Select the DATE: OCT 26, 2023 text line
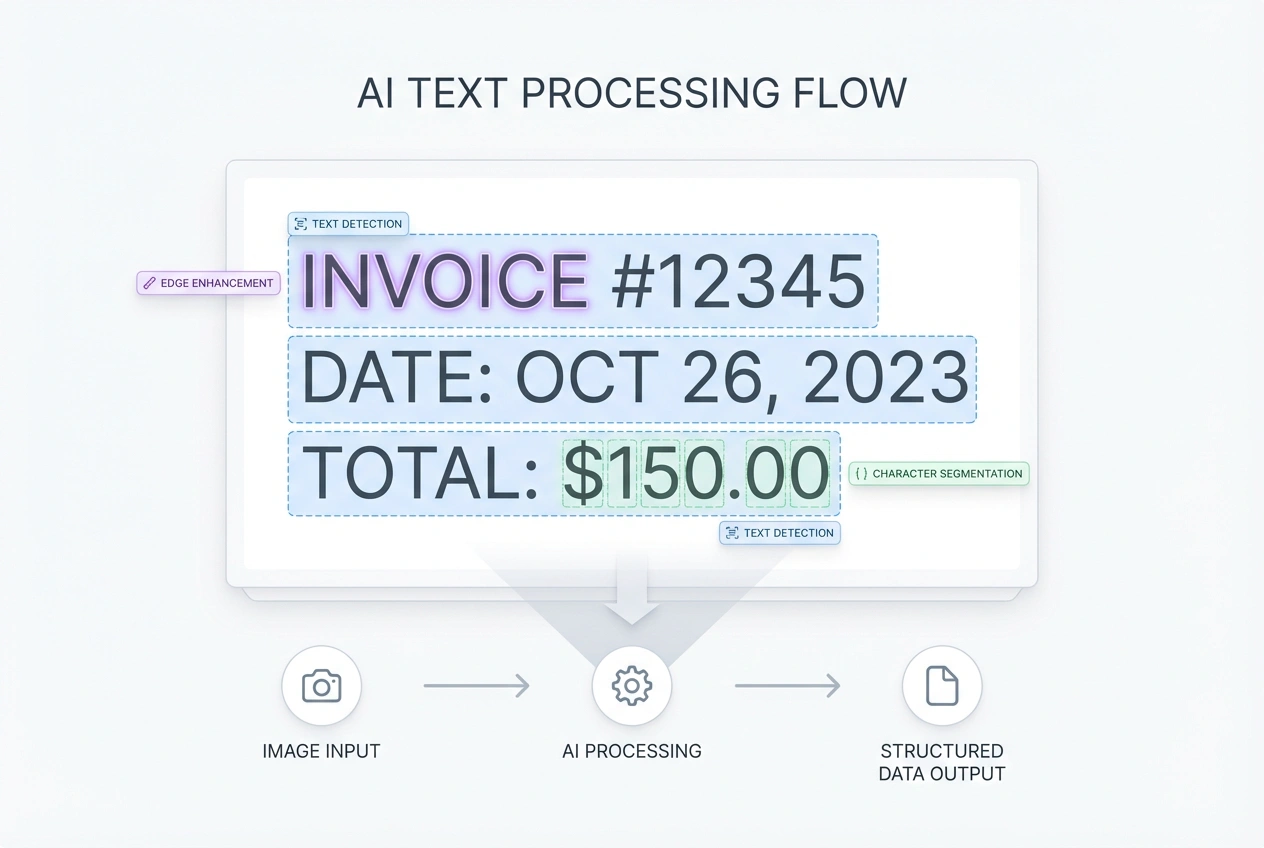1264x848 pixels. (634, 379)
